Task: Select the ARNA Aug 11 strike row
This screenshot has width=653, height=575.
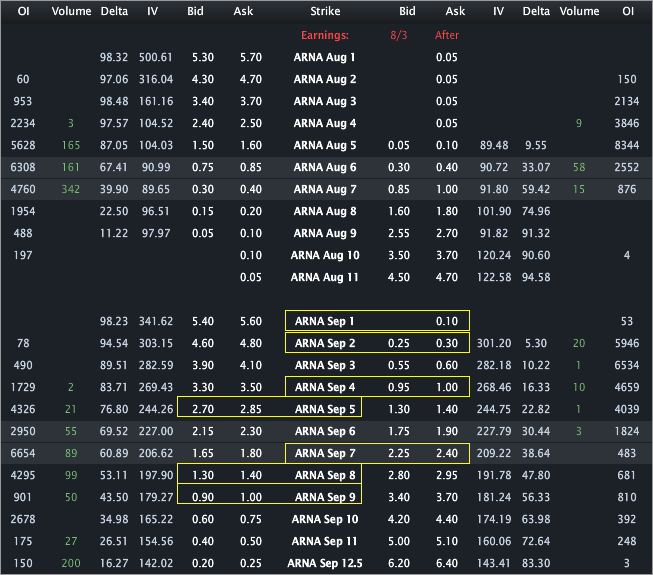Action: [x=326, y=277]
